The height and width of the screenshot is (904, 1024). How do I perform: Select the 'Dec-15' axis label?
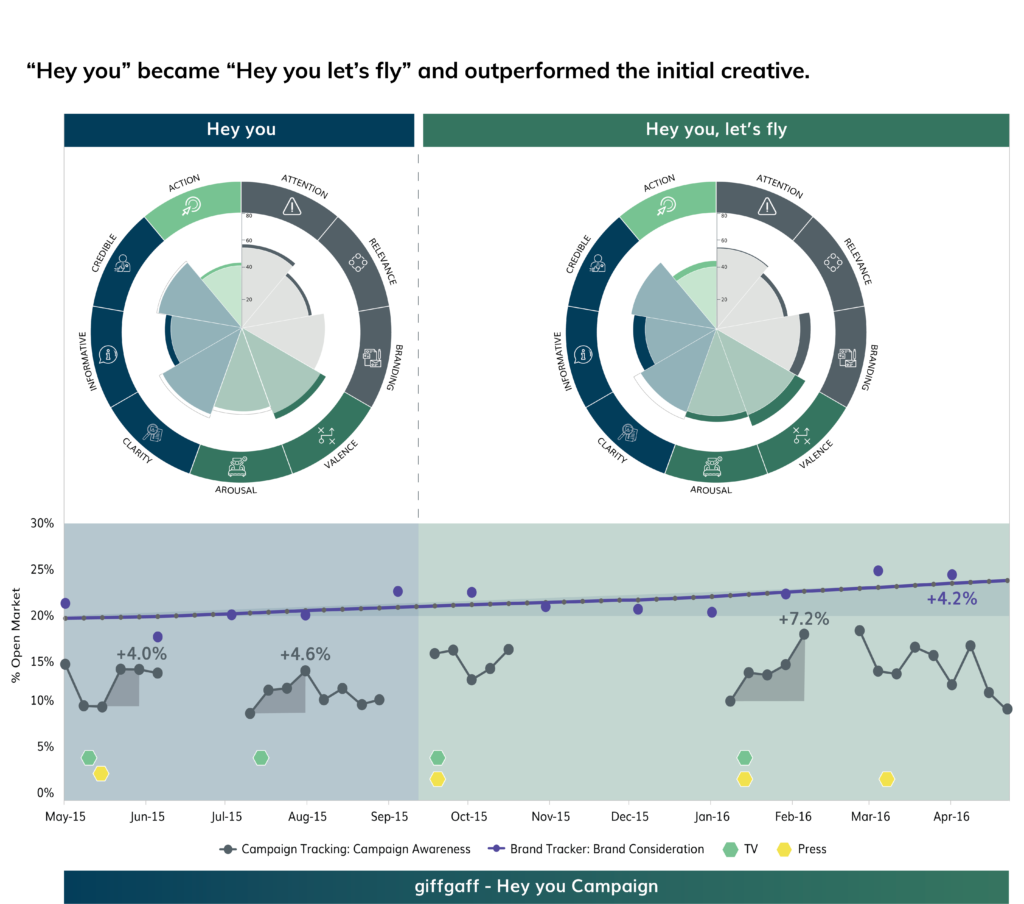(630, 816)
